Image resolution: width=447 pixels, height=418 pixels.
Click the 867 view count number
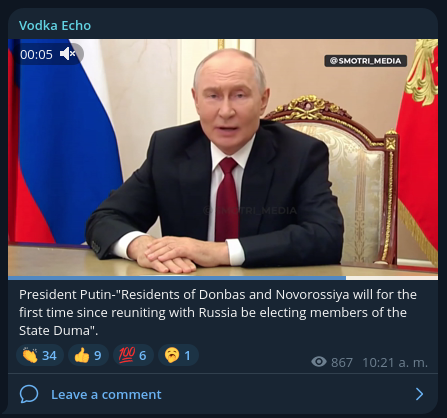tap(342, 362)
